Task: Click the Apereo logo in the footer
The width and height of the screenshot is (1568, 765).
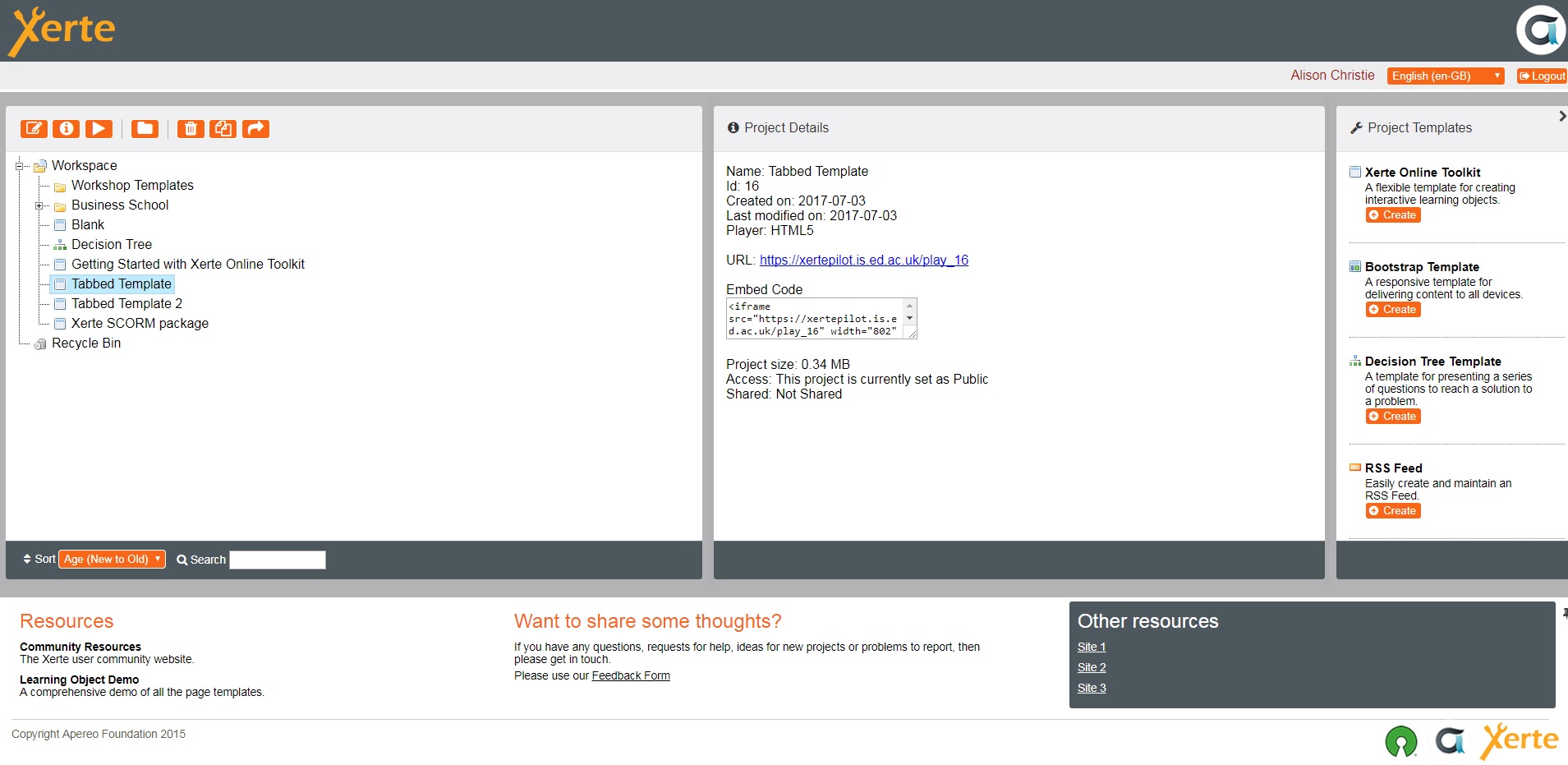Action: tap(1451, 741)
